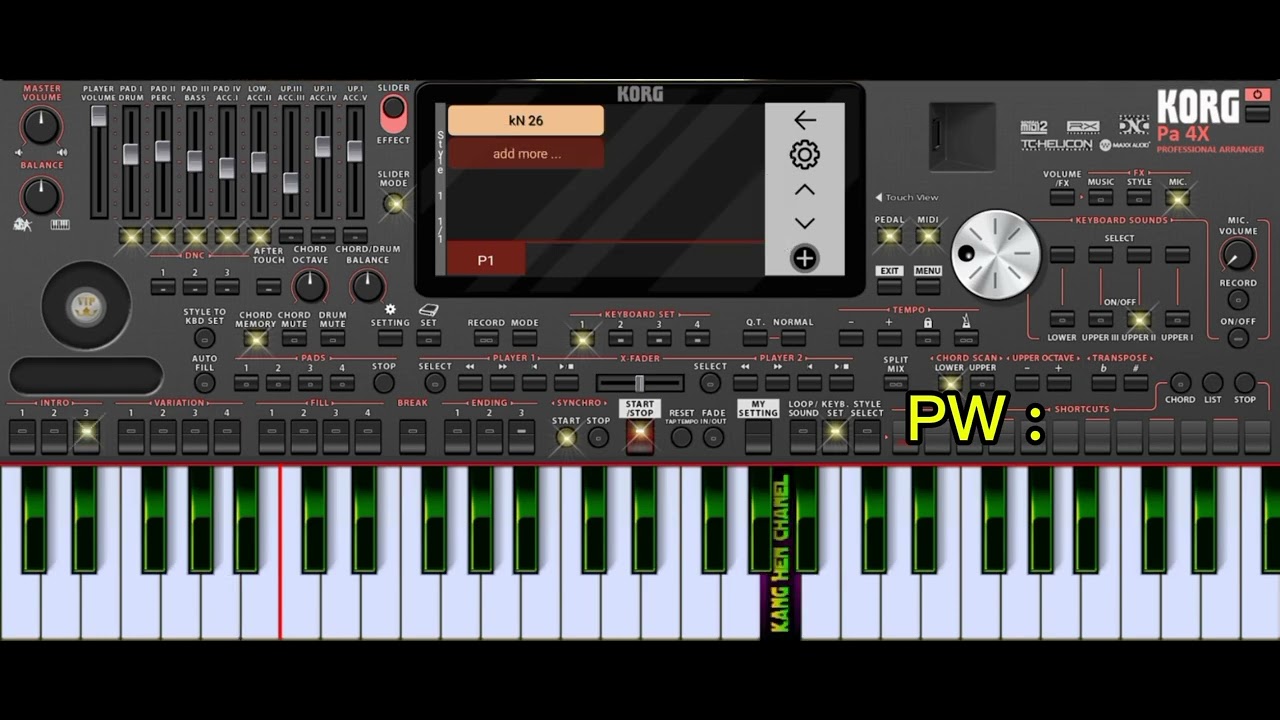Image resolution: width=1280 pixels, height=720 pixels.
Task: Click the X-Fader crossfade handle
Action: (640, 383)
